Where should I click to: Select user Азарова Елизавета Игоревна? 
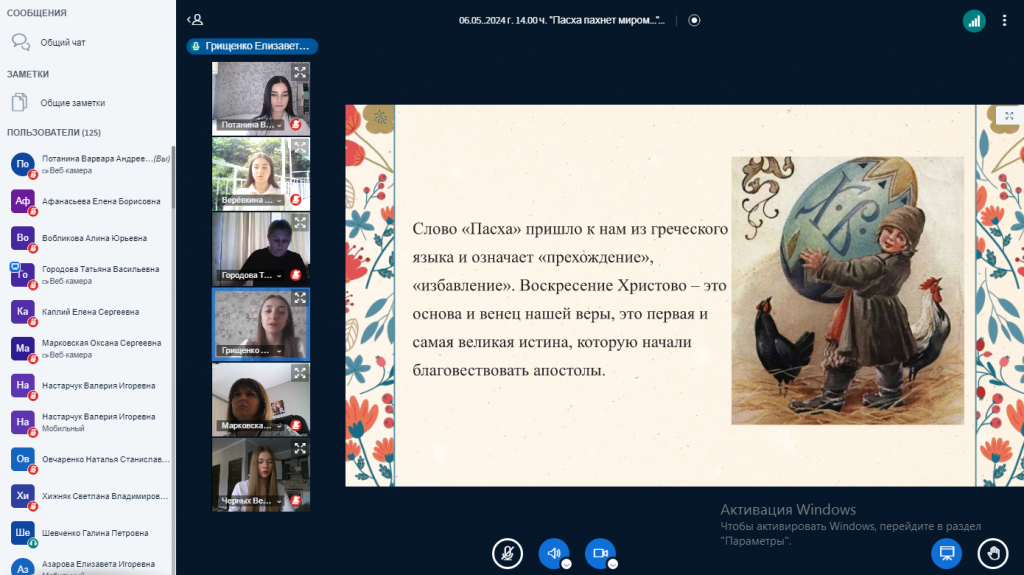88,566
